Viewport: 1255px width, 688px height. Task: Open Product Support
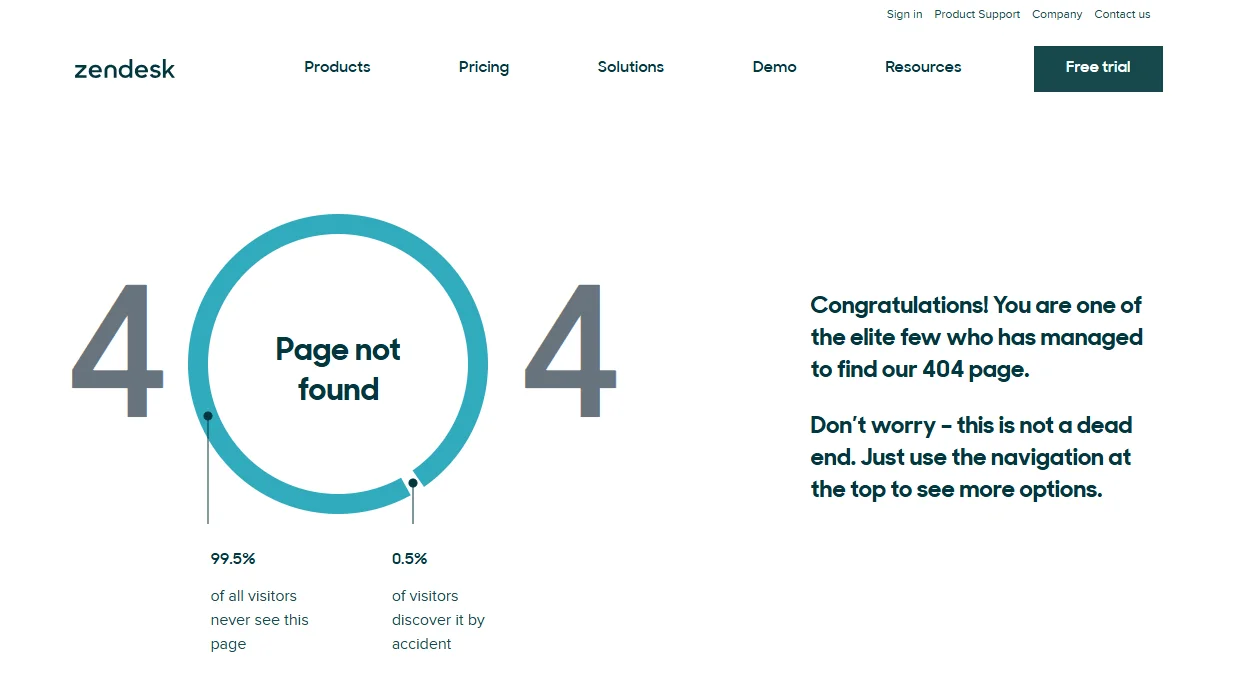pyautogui.click(x=976, y=14)
